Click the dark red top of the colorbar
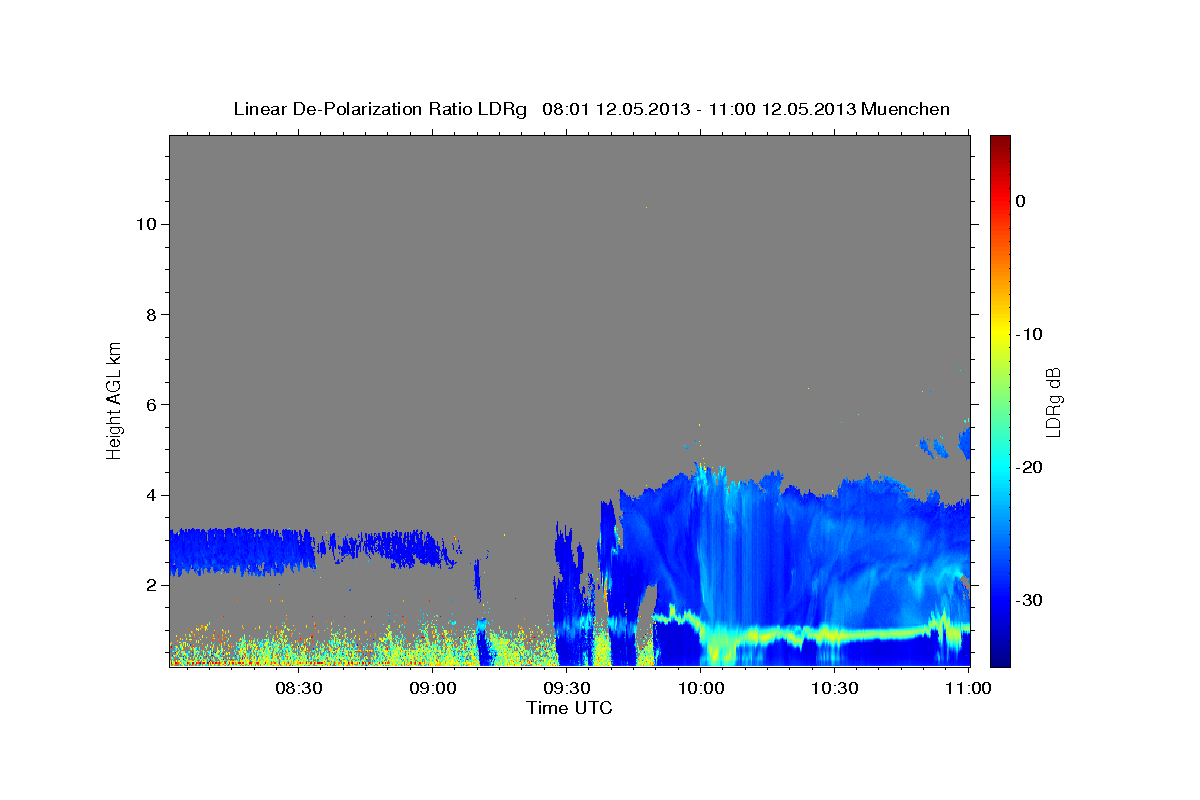The height and width of the screenshot is (800, 1200). click(x=999, y=143)
